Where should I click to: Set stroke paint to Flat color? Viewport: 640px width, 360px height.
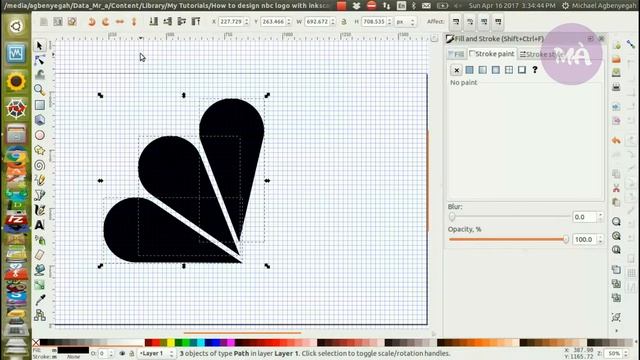(469, 70)
